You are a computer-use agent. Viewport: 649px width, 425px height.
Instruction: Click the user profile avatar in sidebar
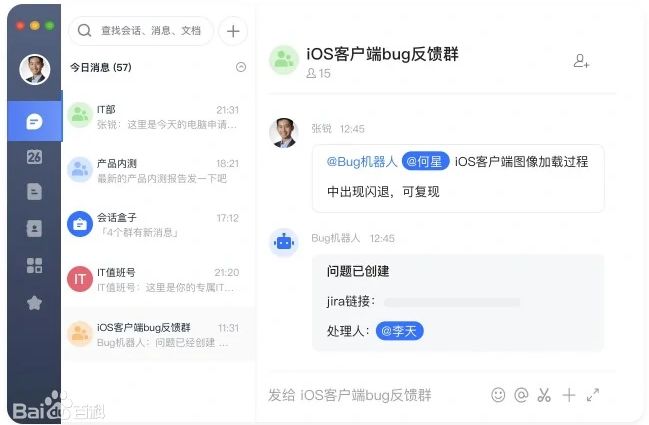34,69
